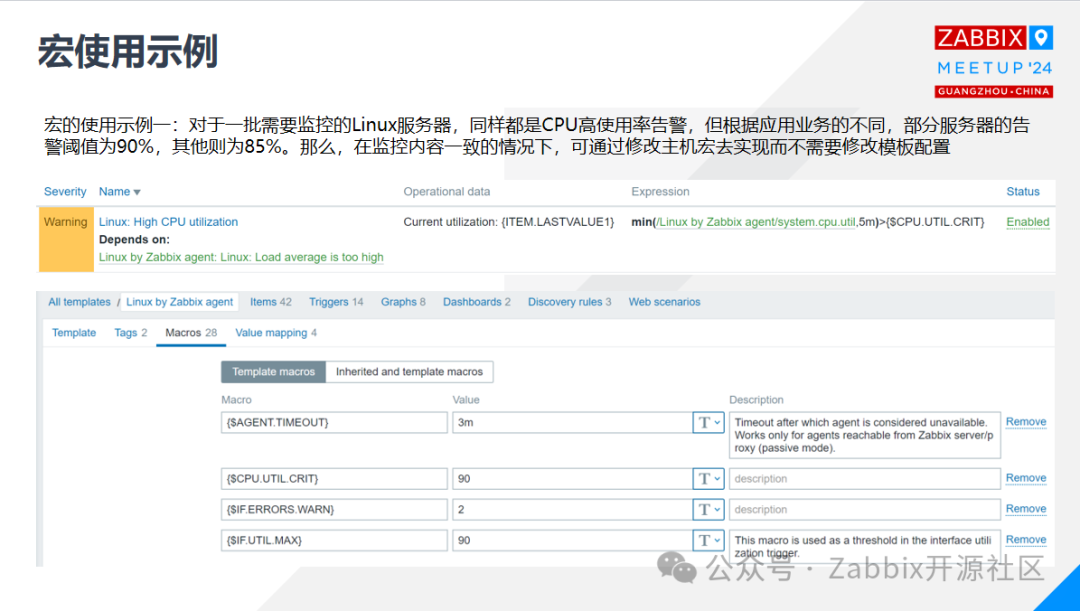Click the {$IF.UTIL.MAX} value field
Viewport: 1080px width, 611px height.
572,541
